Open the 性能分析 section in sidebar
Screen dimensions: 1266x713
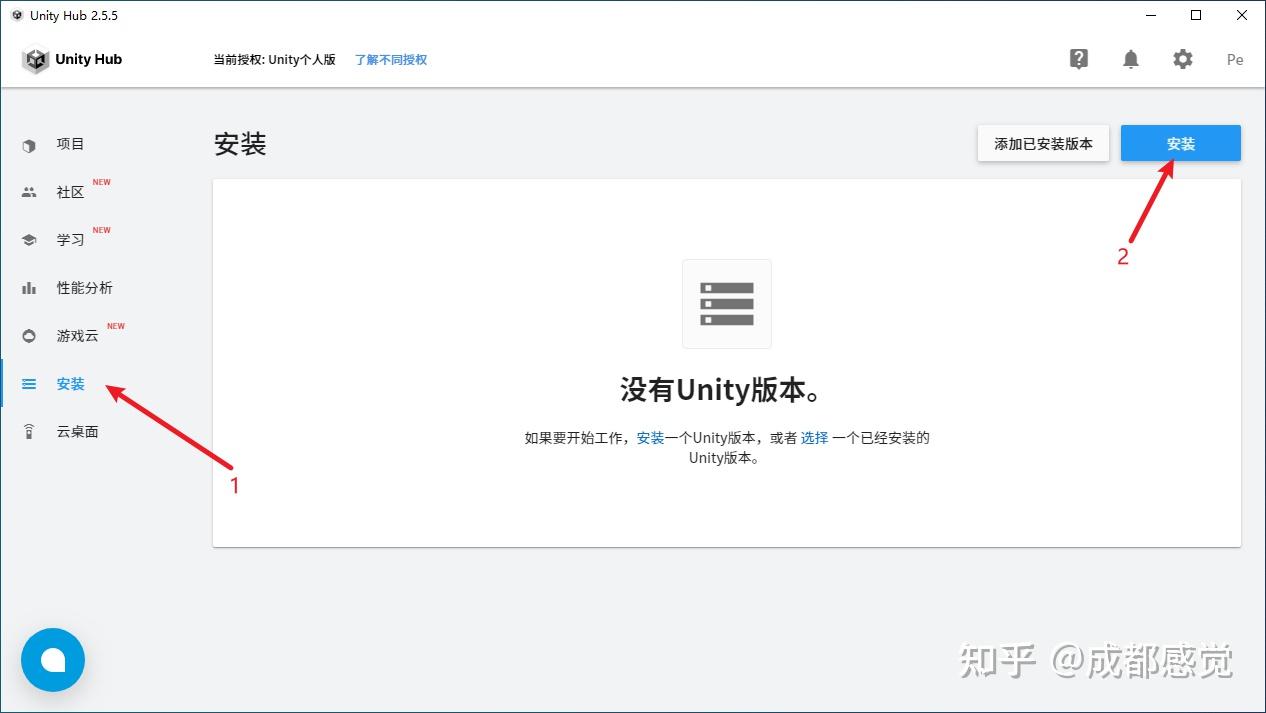84,287
